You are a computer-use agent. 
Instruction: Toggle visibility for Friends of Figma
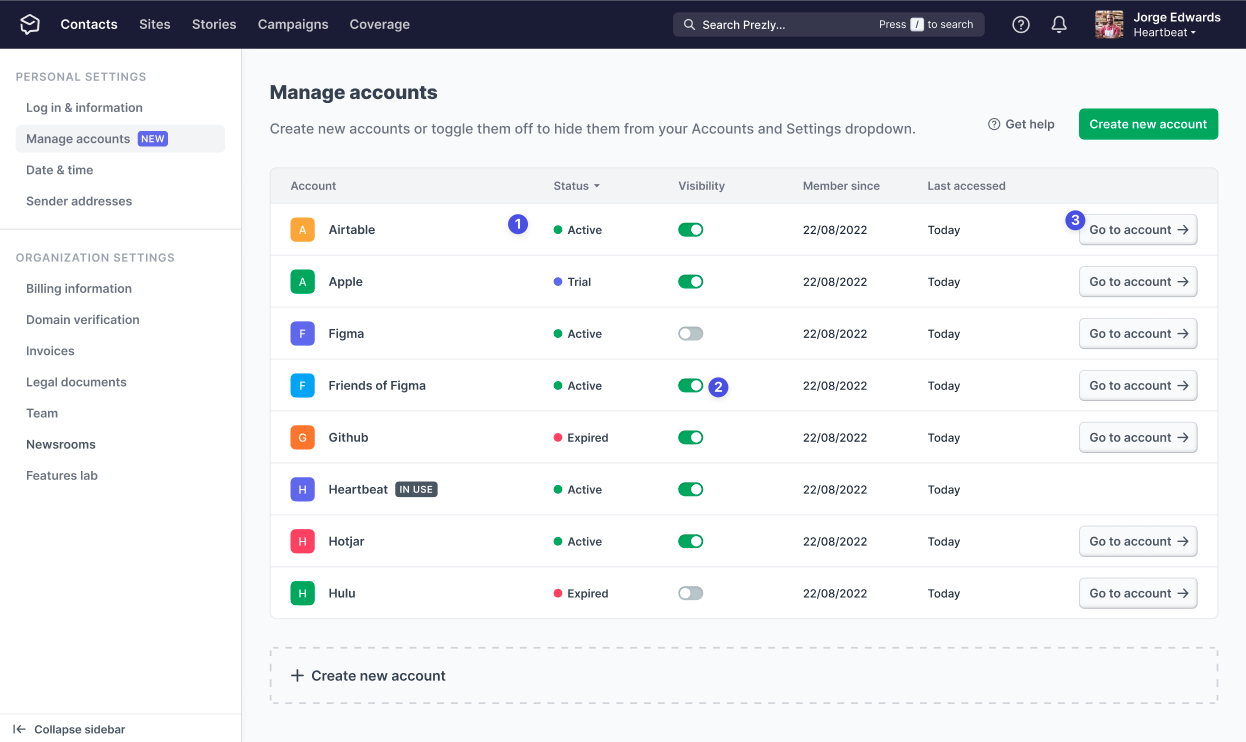coord(691,386)
